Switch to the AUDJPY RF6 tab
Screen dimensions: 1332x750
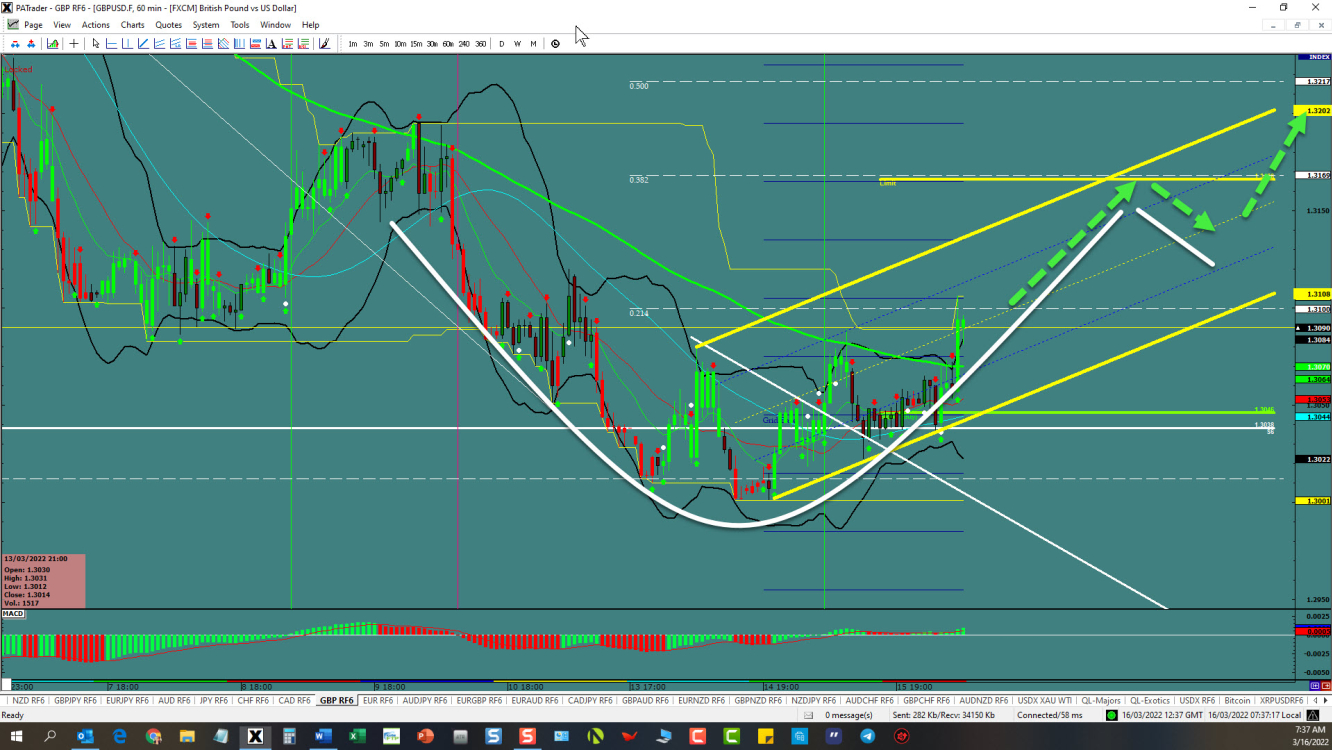coord(426,700)
